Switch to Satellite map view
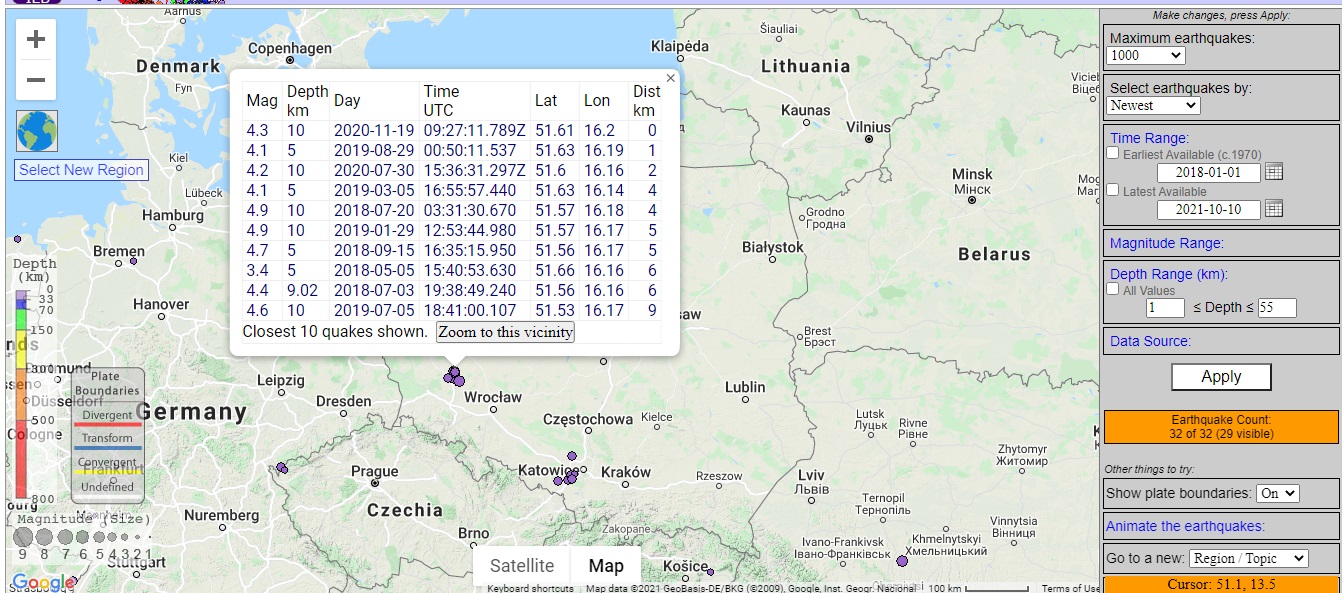Image resolution: width=1342 pixels, height=593 pixels. click(521, 566)
